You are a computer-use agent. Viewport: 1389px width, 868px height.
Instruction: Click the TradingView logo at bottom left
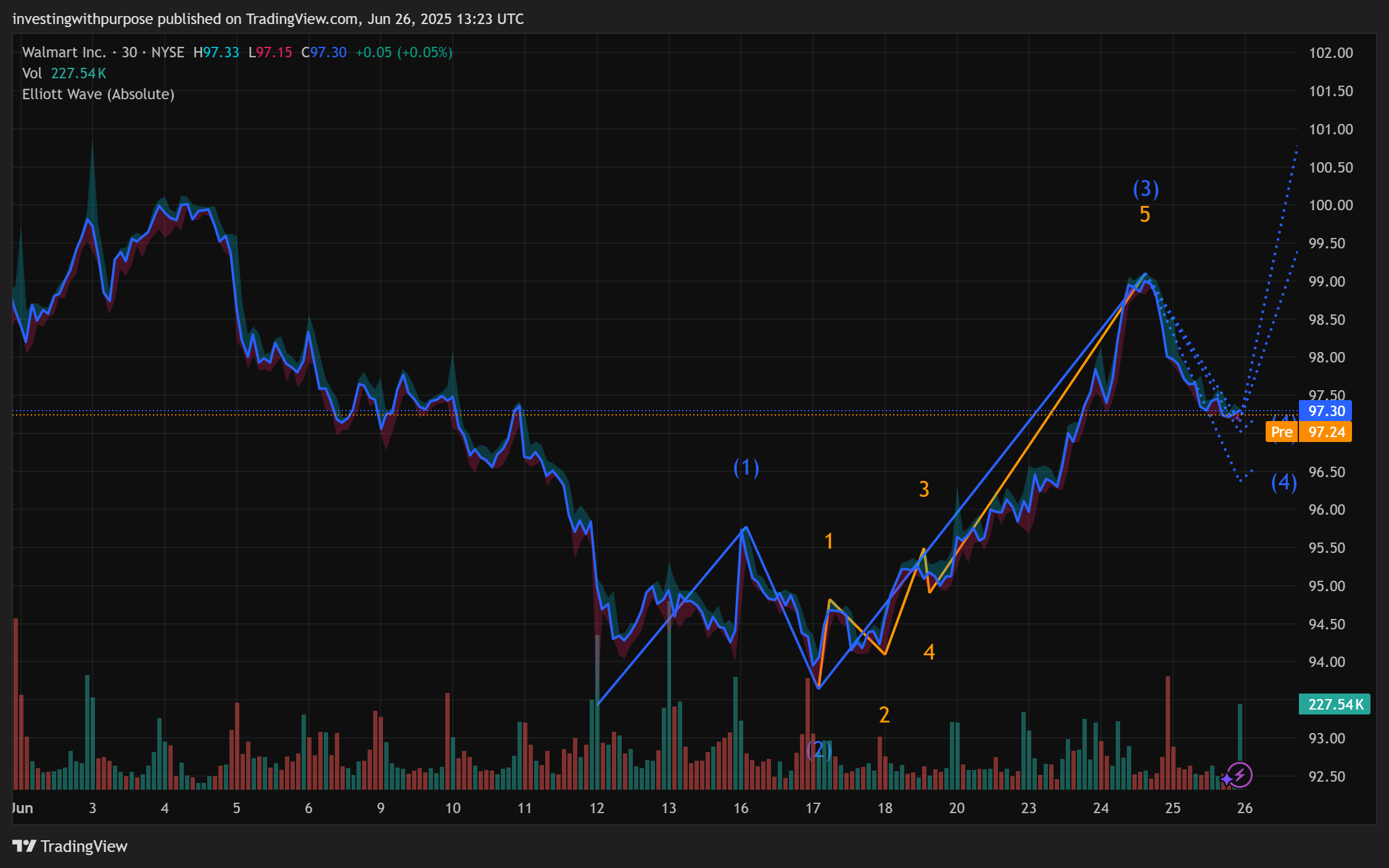tap(70, 846)
